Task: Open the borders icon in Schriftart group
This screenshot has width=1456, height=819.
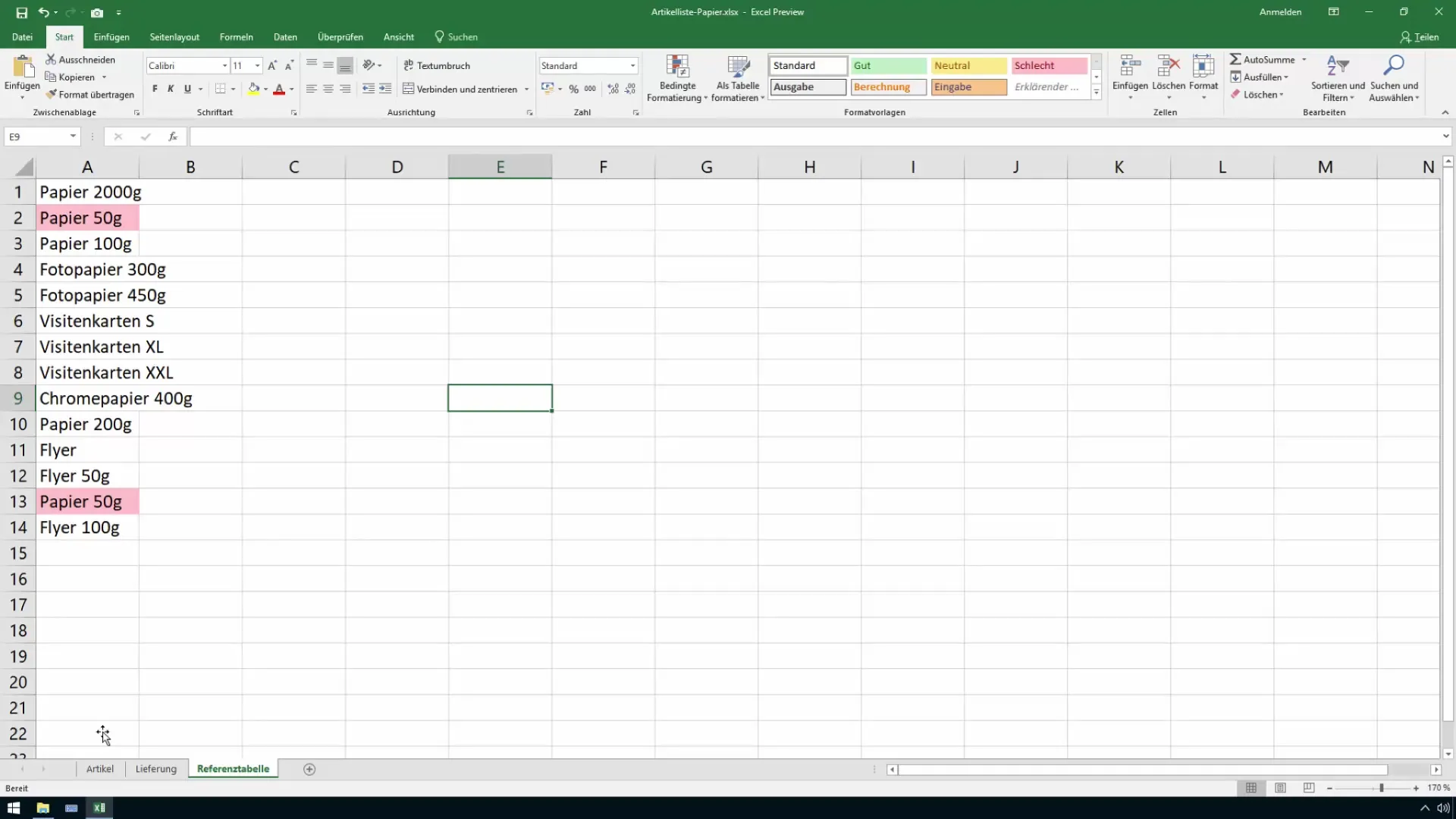Action: pyautogui.click(x=220, y=89)
